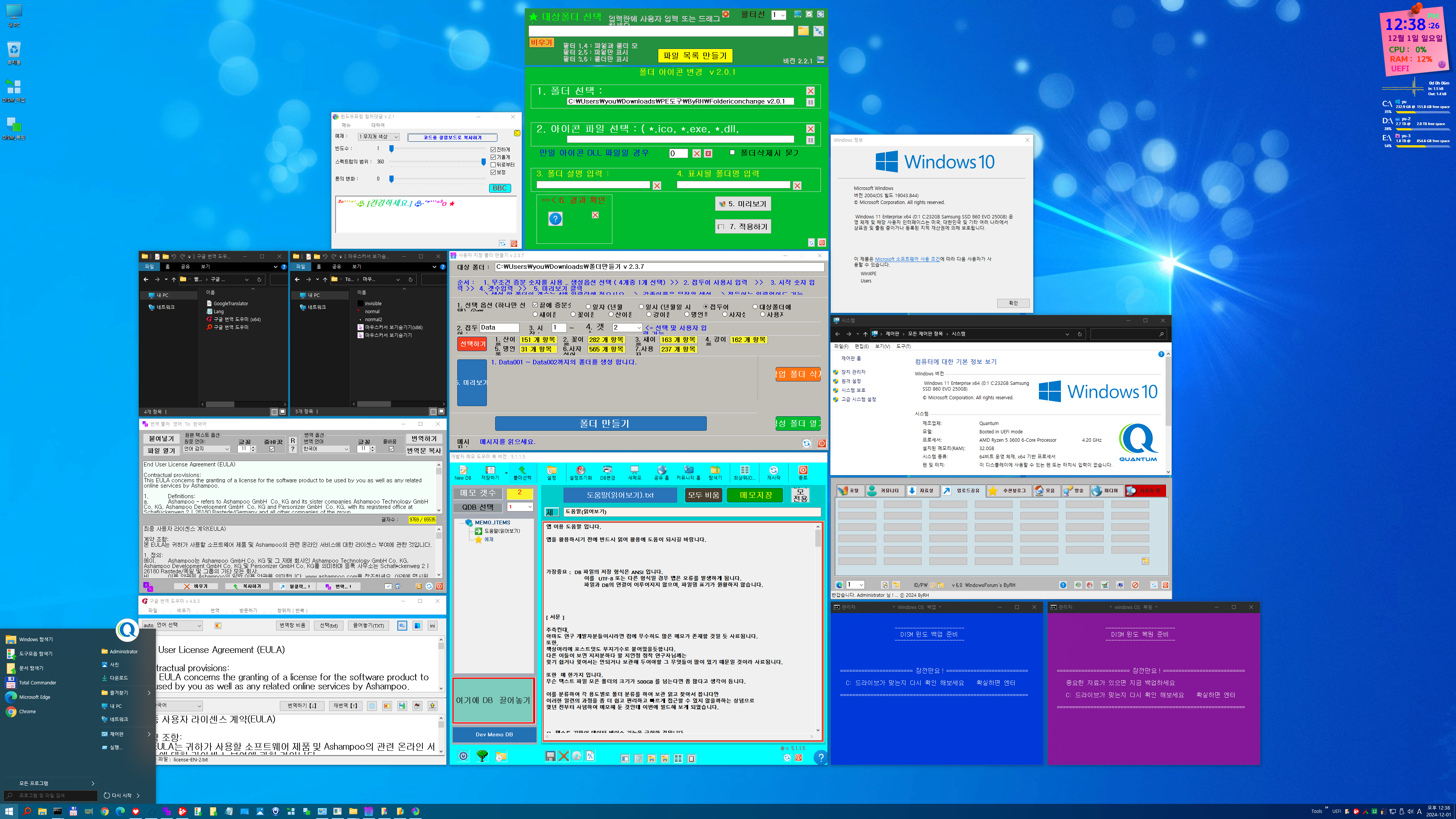
Task: Open 커뮤니티 홈 icon in memo toolbar
Action: click(688, 472)
